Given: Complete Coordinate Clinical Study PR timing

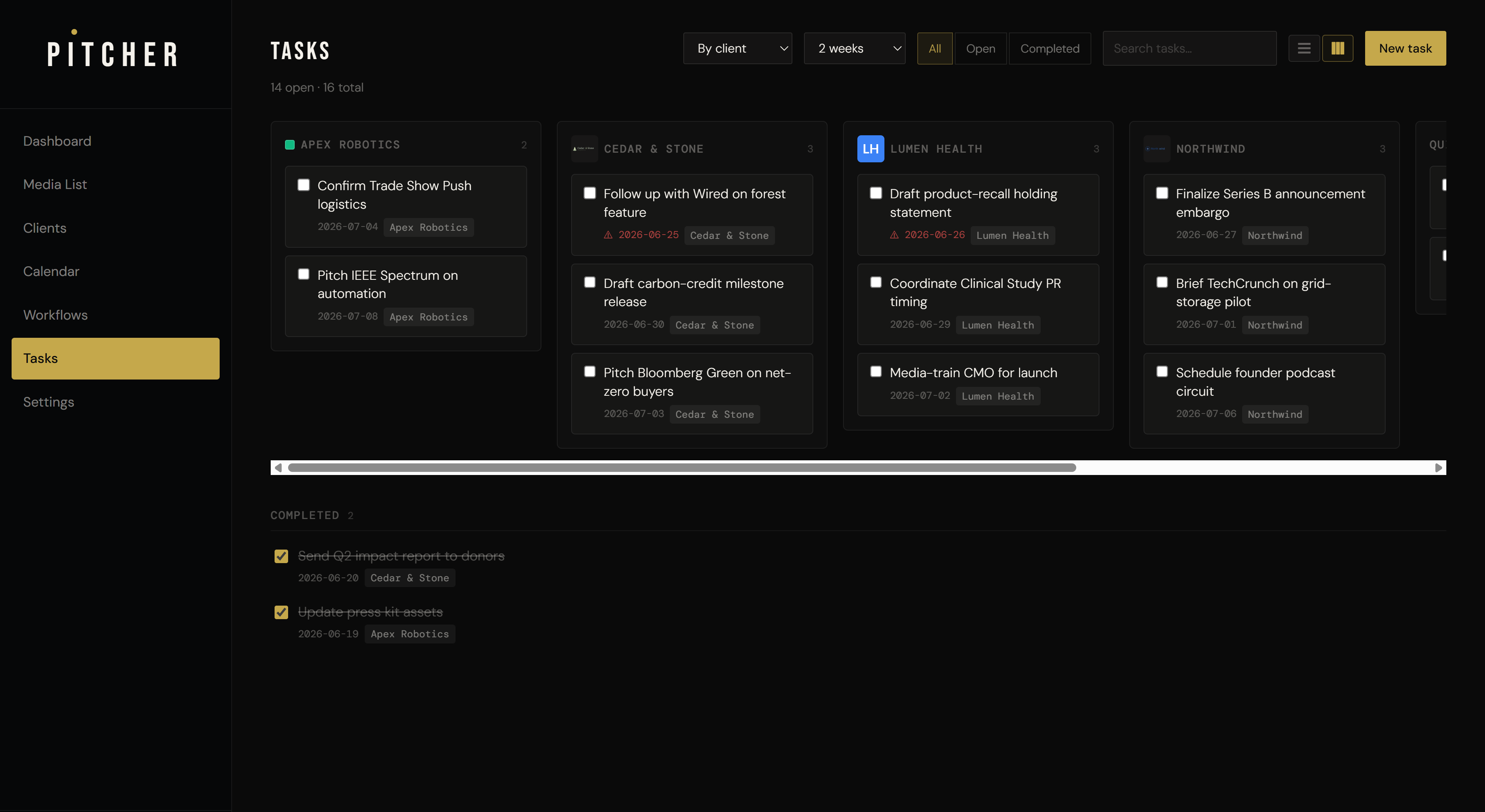Looking at the screenshot, I should click(x=876, y=282).
